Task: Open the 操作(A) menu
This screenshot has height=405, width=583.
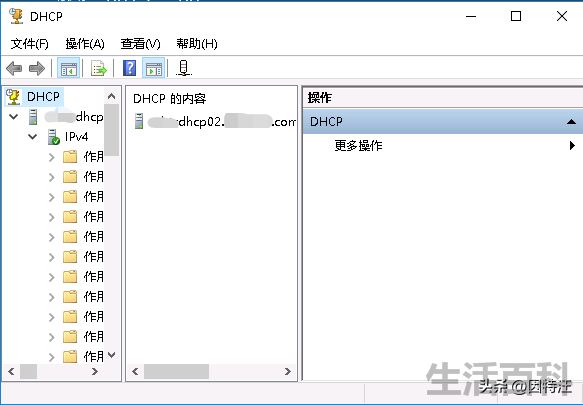Action: [x=85, y=44]
